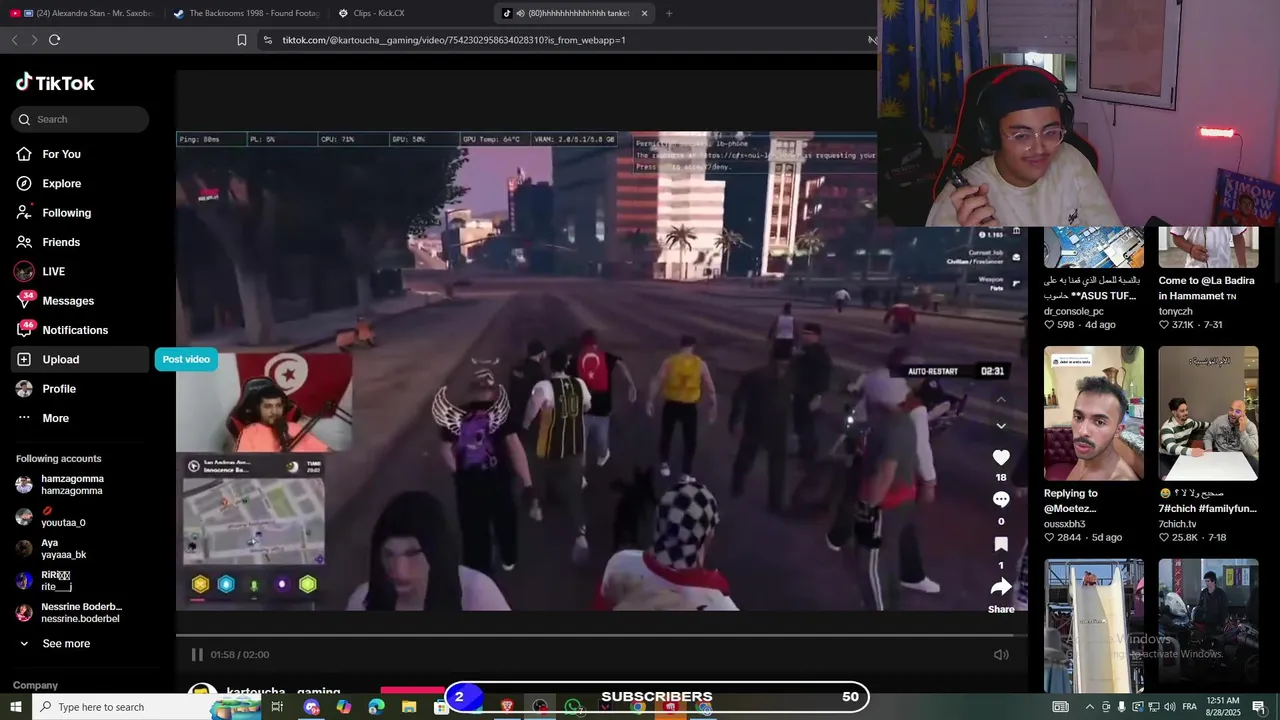The width and height of the screenshot is (1280, 720).
Task: Open 7chich.tv video thumbnail
Action: click(1208, 413)
